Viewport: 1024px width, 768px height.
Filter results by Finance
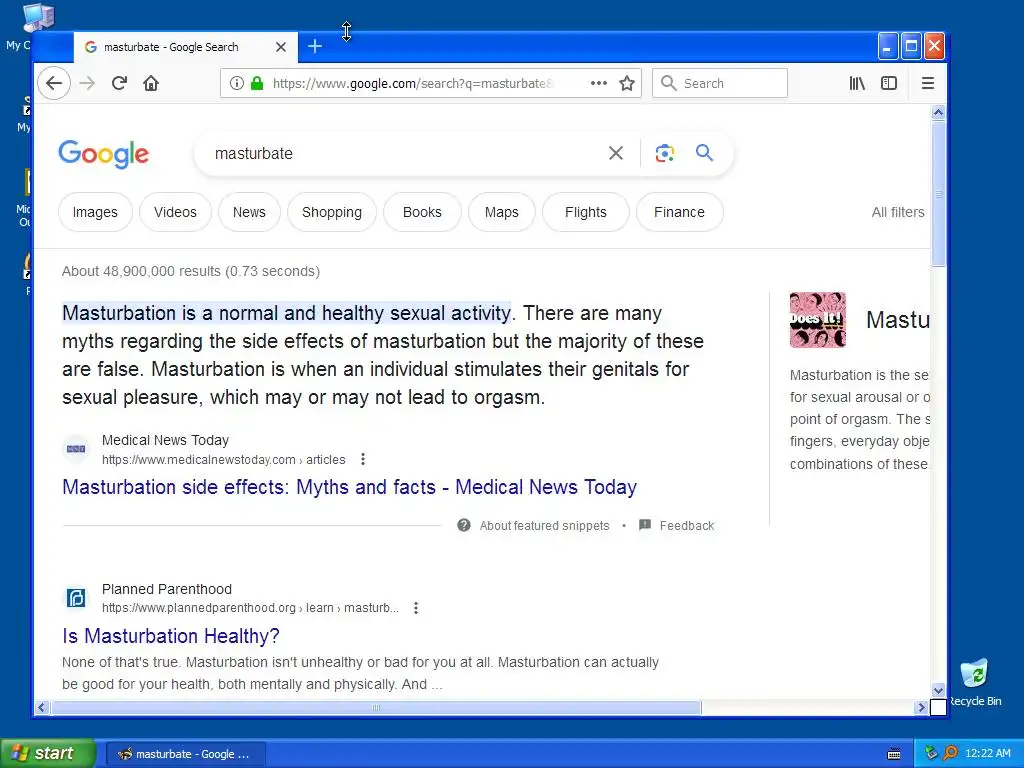pos(679,212)
